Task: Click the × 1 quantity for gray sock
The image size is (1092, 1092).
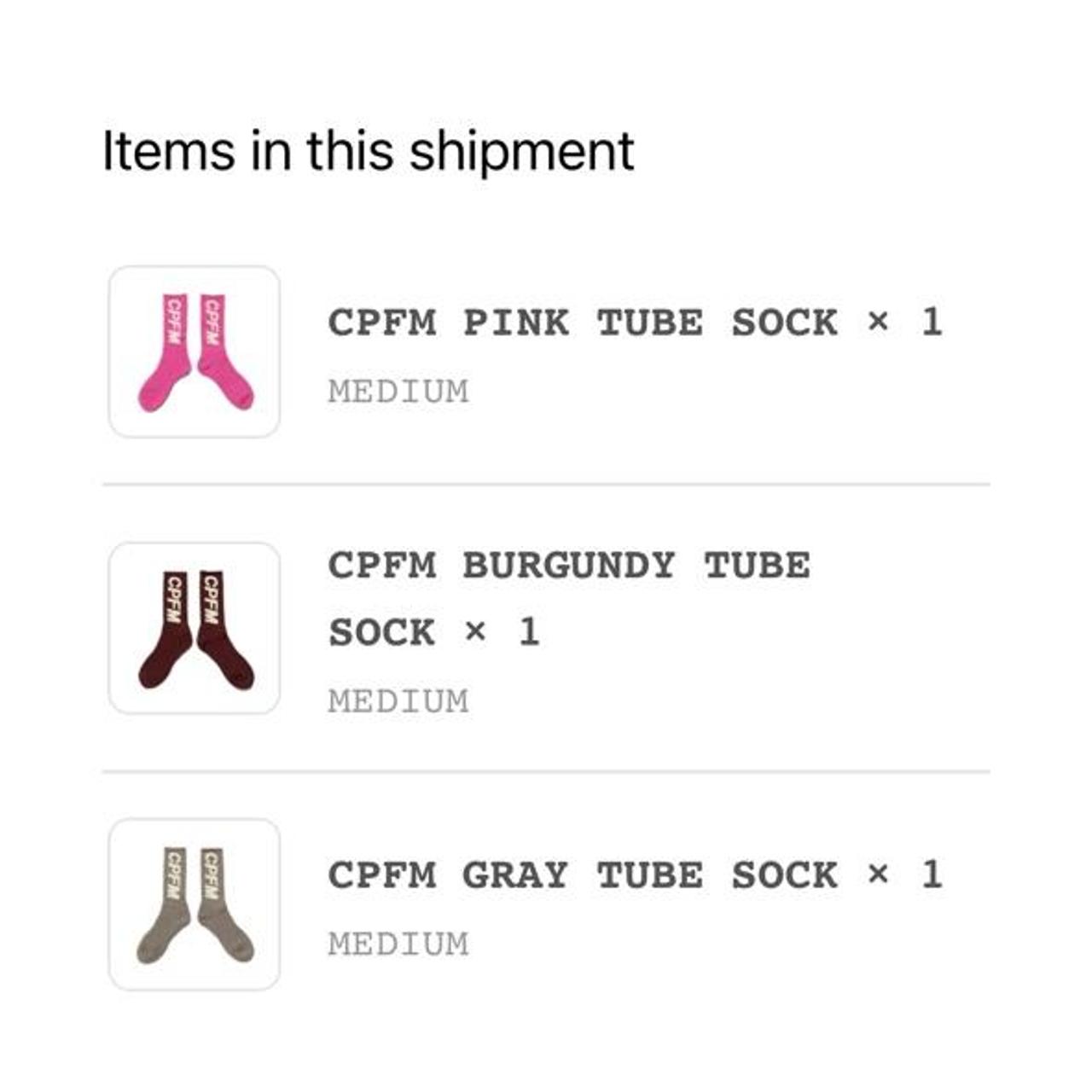Action: coord(905,875)
